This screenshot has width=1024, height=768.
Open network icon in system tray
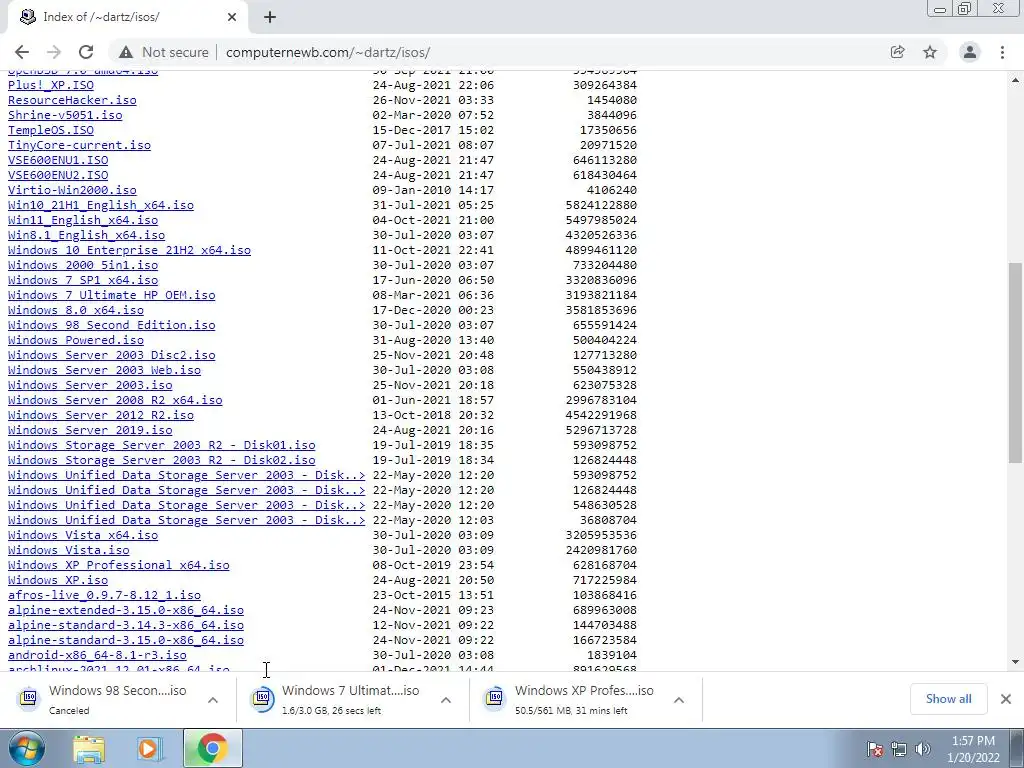pos(899,749)
